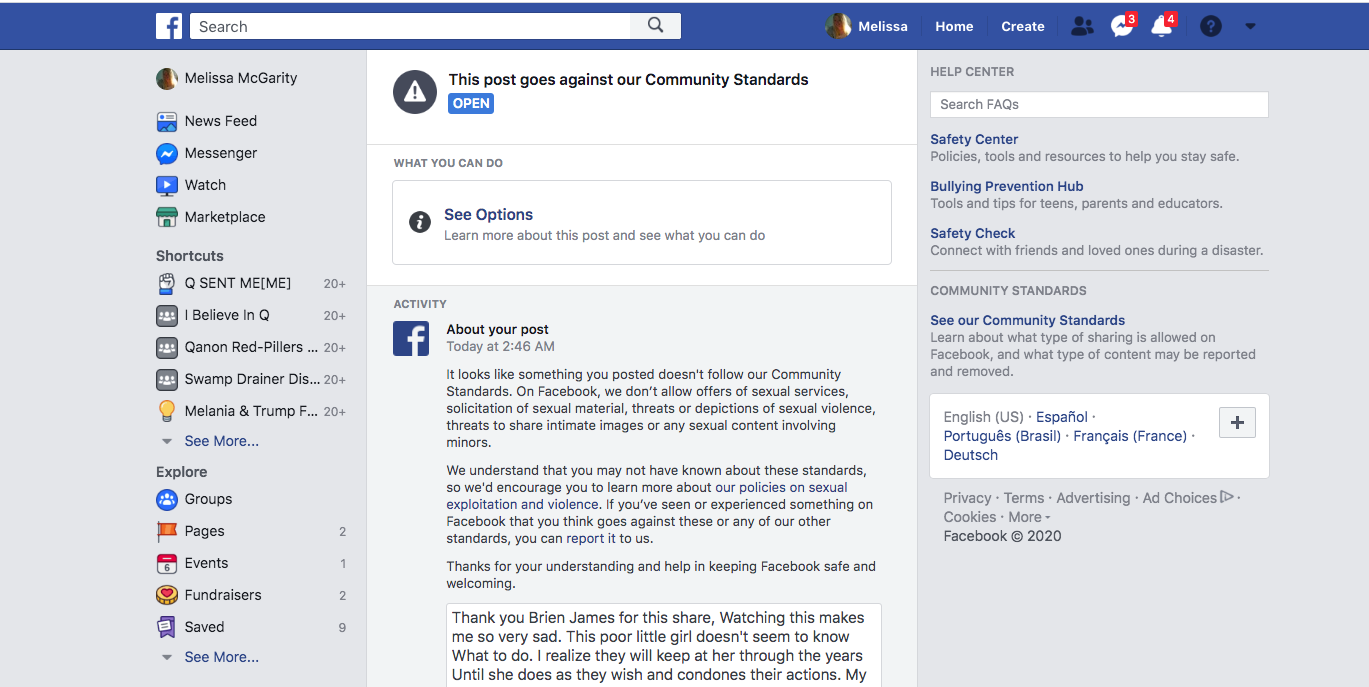Open the Safety Center link
This screenshot has width=1369, height=687.
pos(974,139)
